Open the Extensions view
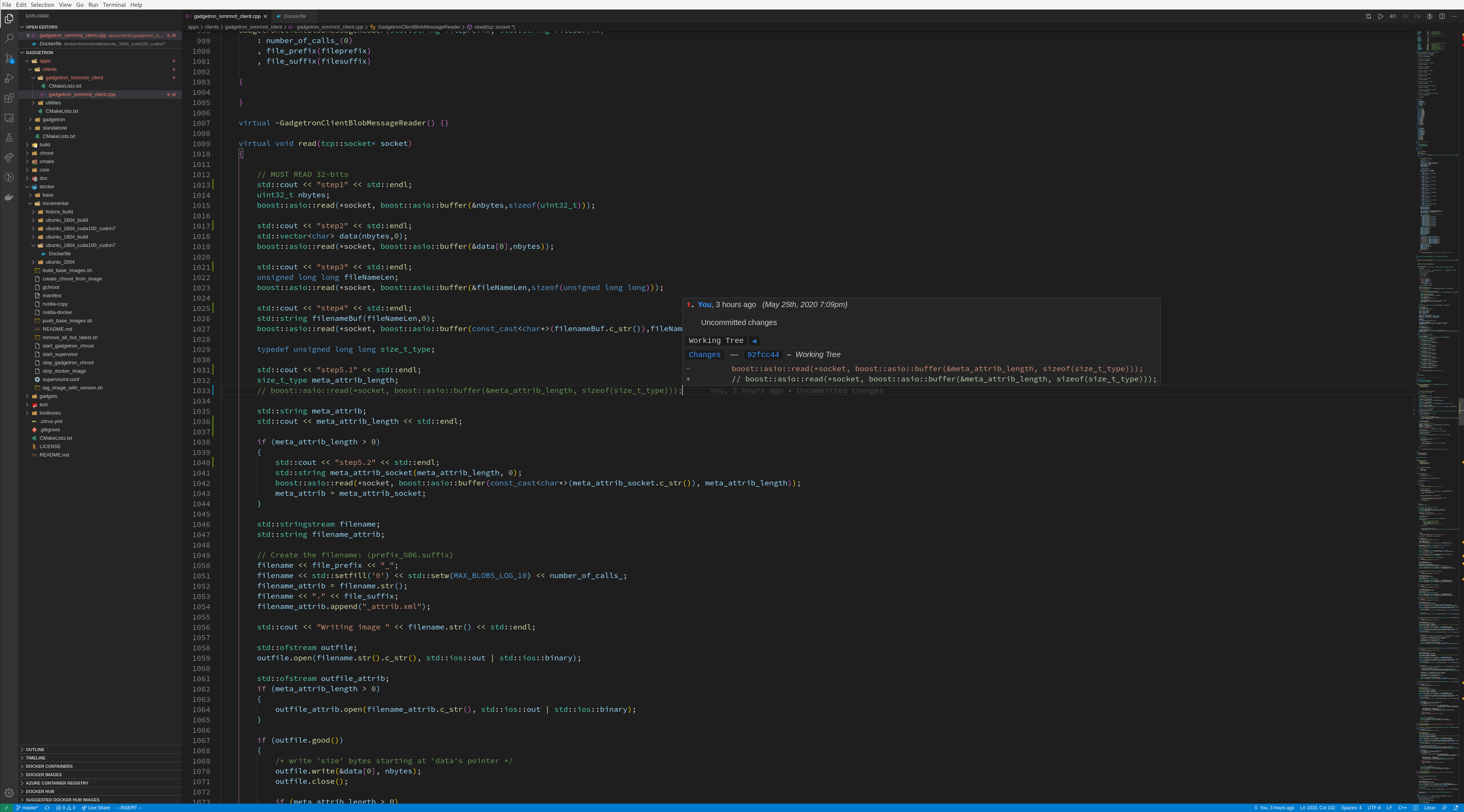 coord(9,98)
